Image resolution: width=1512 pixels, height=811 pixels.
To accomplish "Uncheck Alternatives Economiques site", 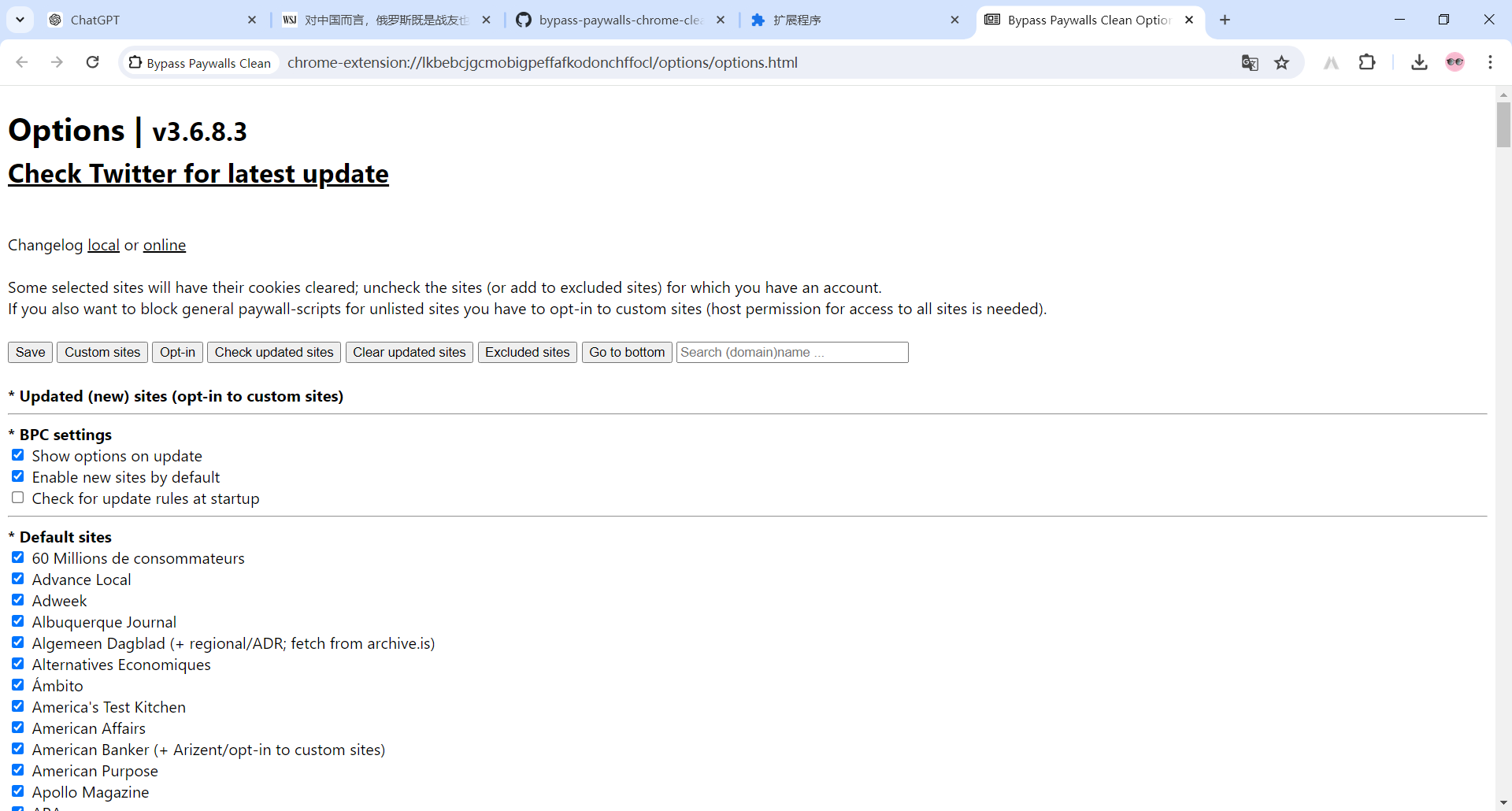I will 17,664.
